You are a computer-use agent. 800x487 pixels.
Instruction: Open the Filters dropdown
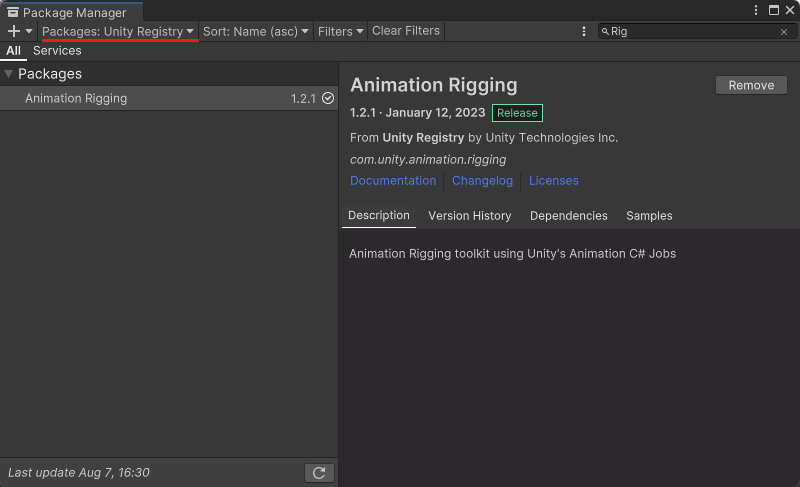point(340,32)
